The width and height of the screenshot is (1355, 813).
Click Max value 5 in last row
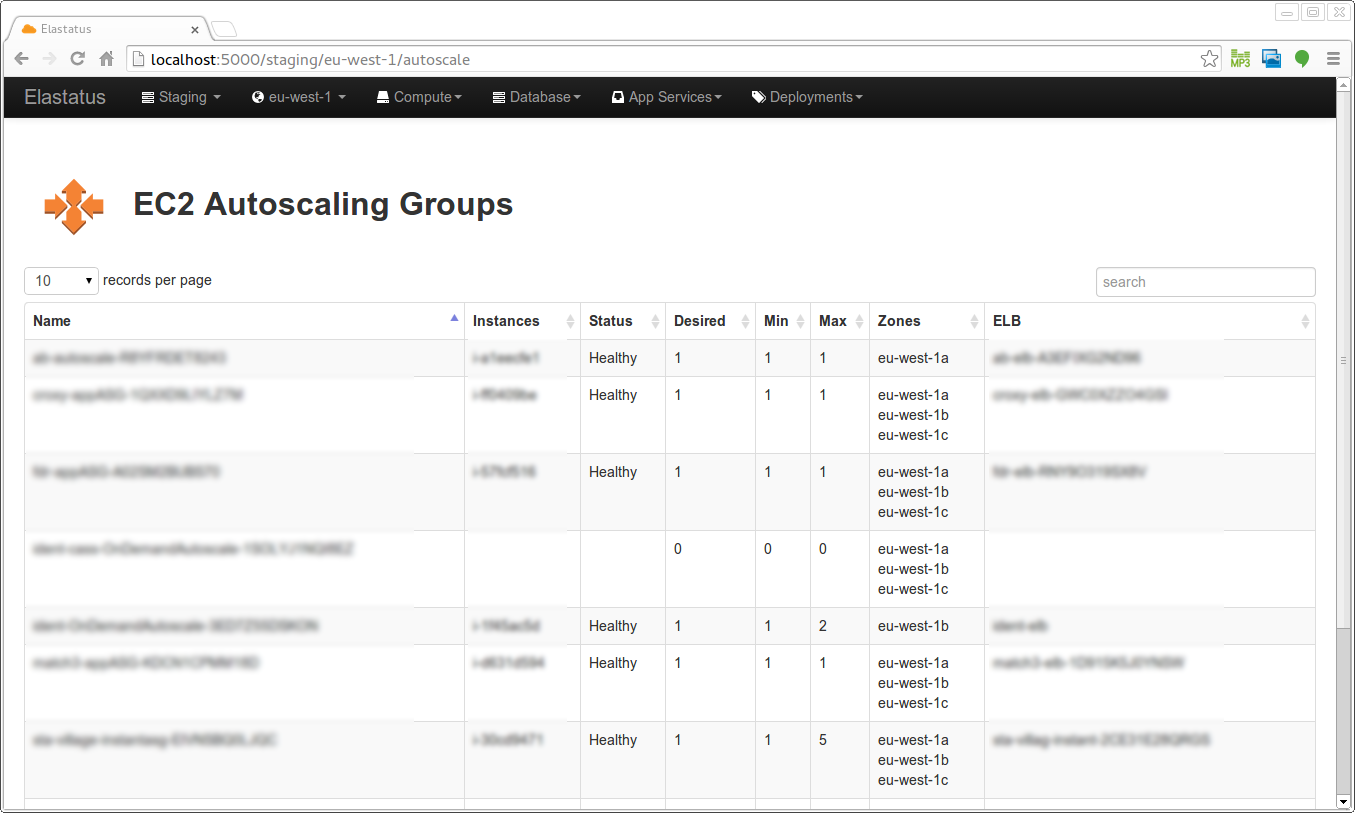coord(823,740)
